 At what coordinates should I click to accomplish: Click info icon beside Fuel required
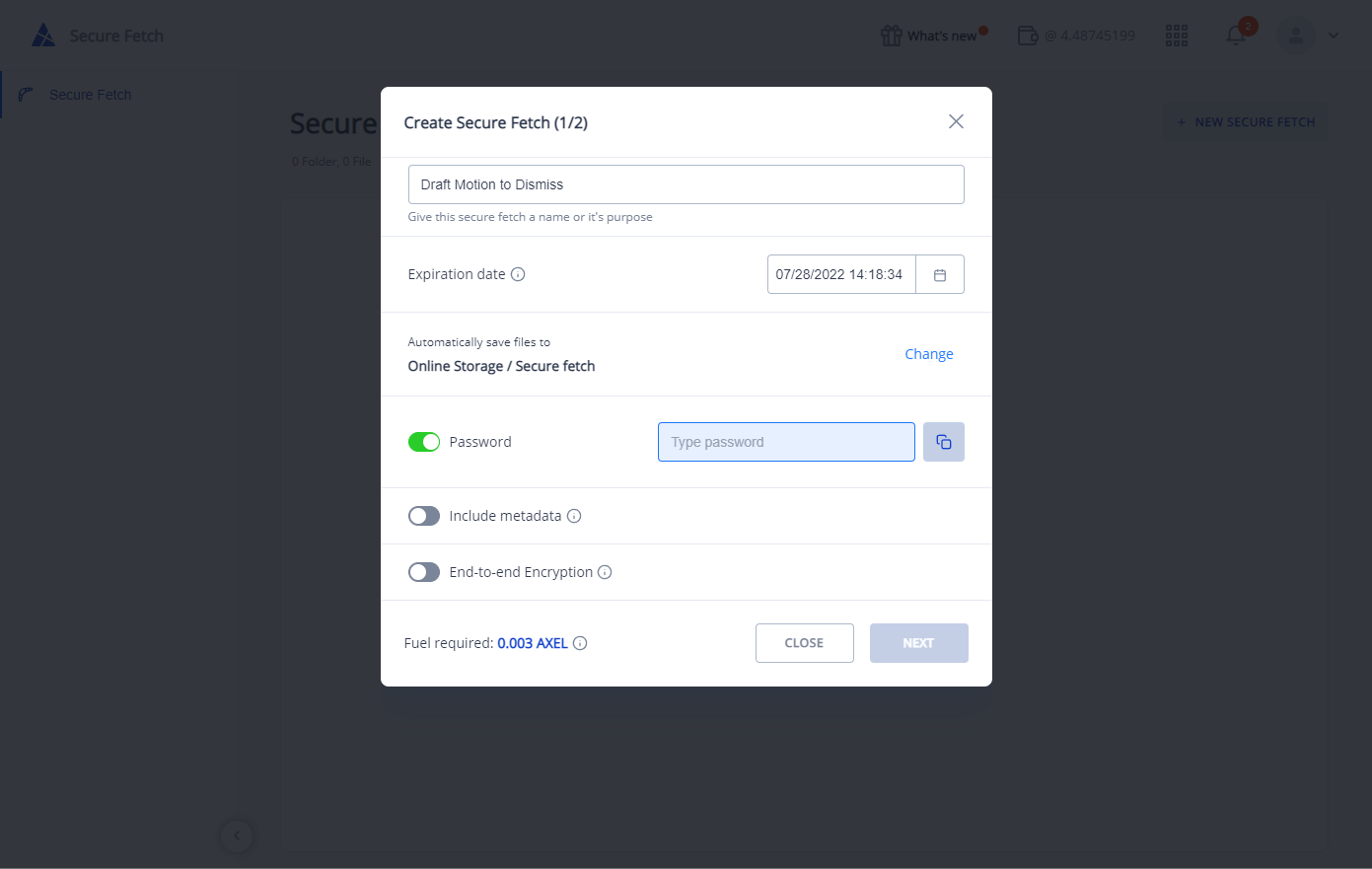coord(580,643)
